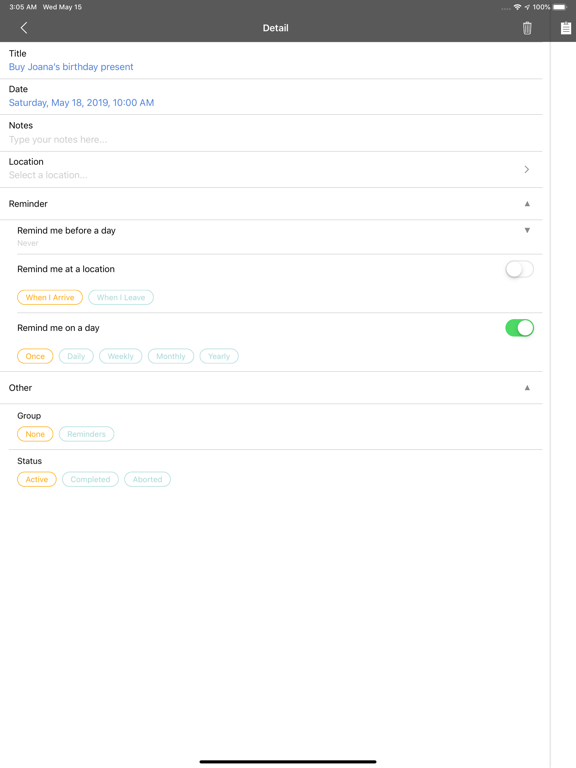Screen dimensions: 576x768
Task: Set status to Aborted
Action: pos(147,479)
